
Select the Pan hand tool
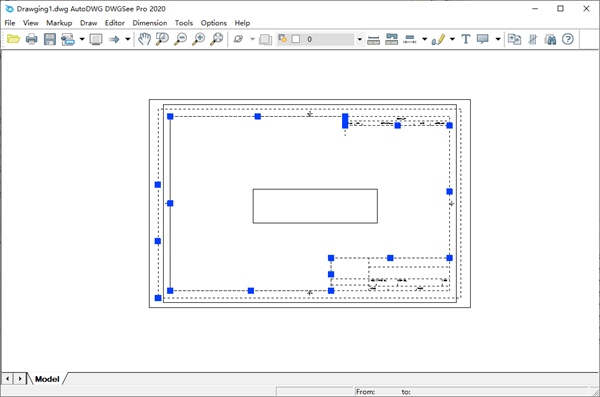(x=144, y=39)
